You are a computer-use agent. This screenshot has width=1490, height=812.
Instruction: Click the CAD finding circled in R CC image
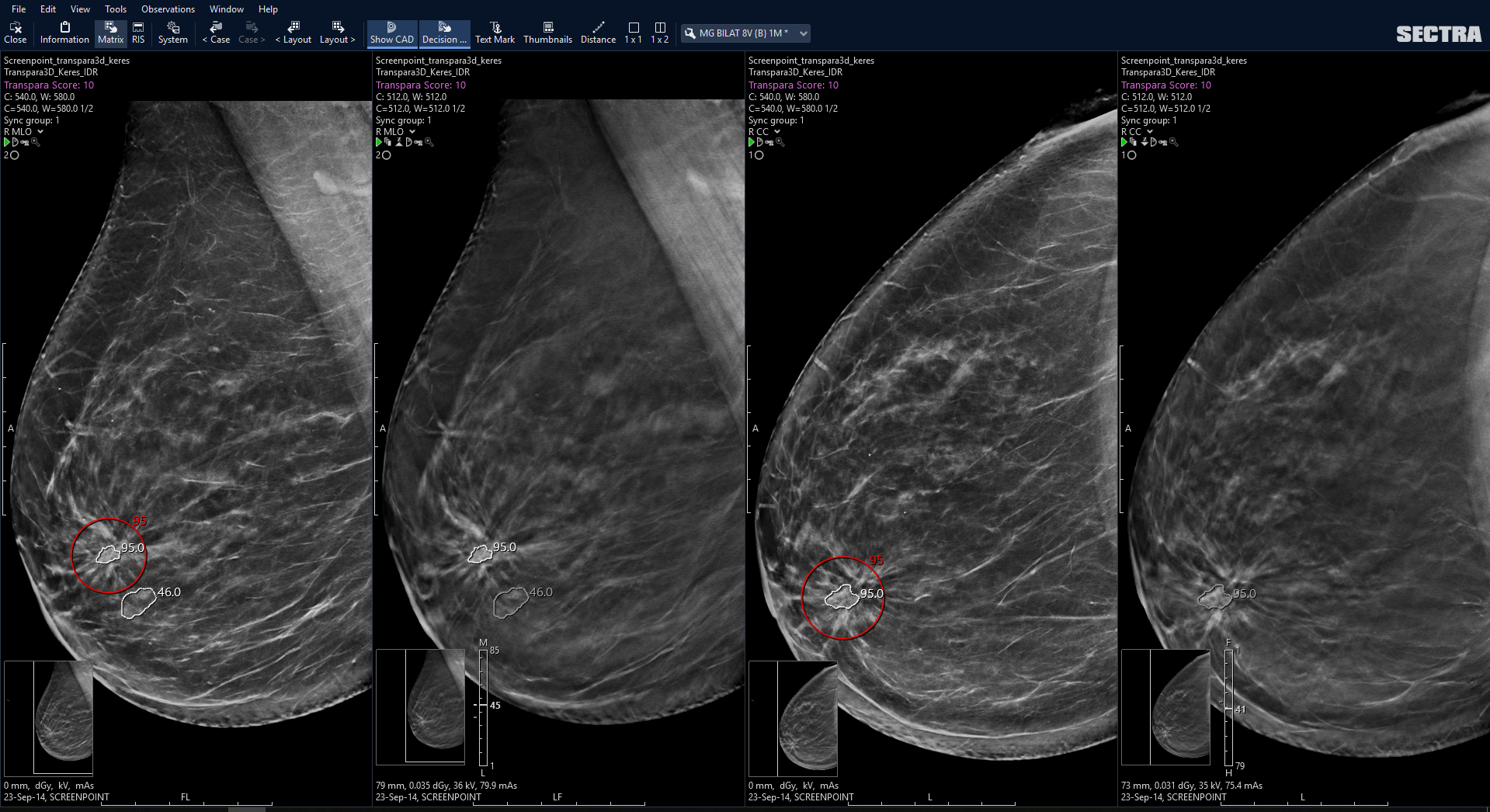[842, 598]
